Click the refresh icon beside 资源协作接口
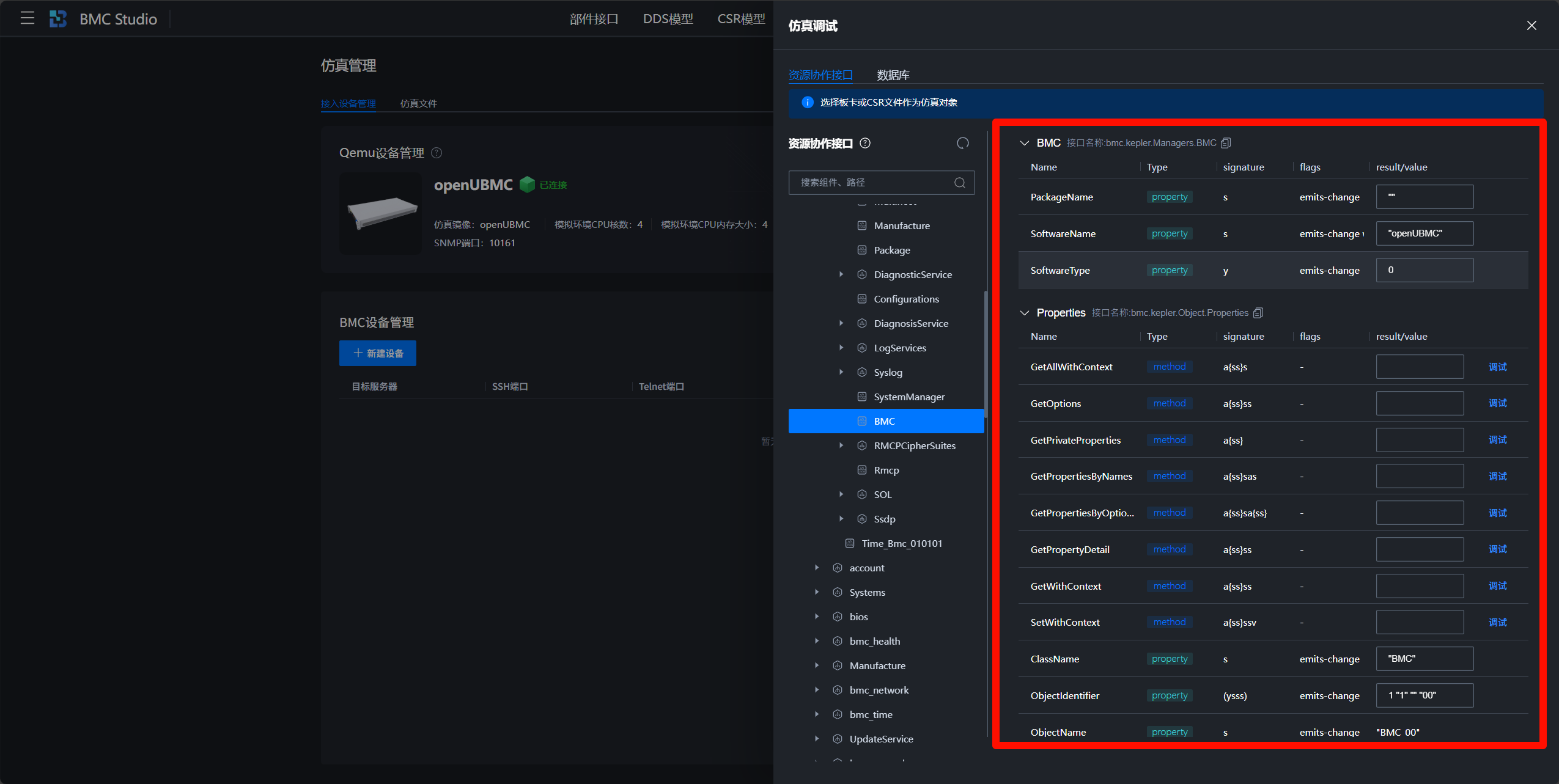This screenshot has height=784, width=1559. (x=962, y=143)
